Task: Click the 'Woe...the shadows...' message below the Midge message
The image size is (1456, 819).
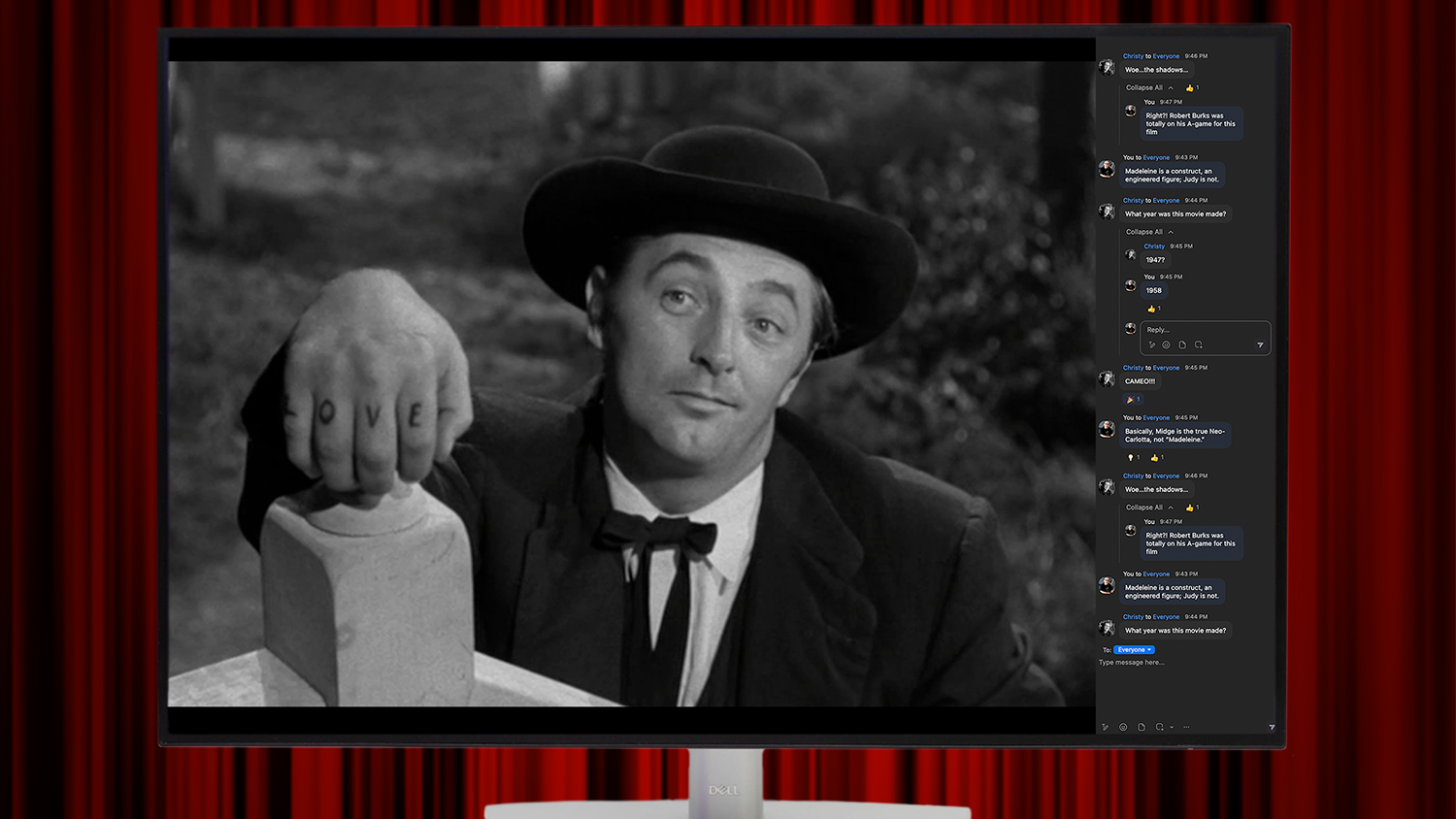Action: [1156, 490]
